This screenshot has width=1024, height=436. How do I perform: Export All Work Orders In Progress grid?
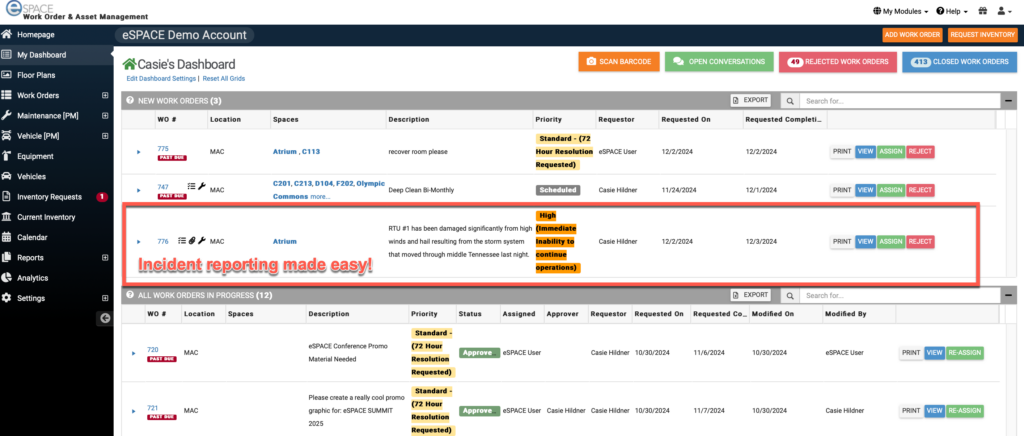tap(750, 295)
